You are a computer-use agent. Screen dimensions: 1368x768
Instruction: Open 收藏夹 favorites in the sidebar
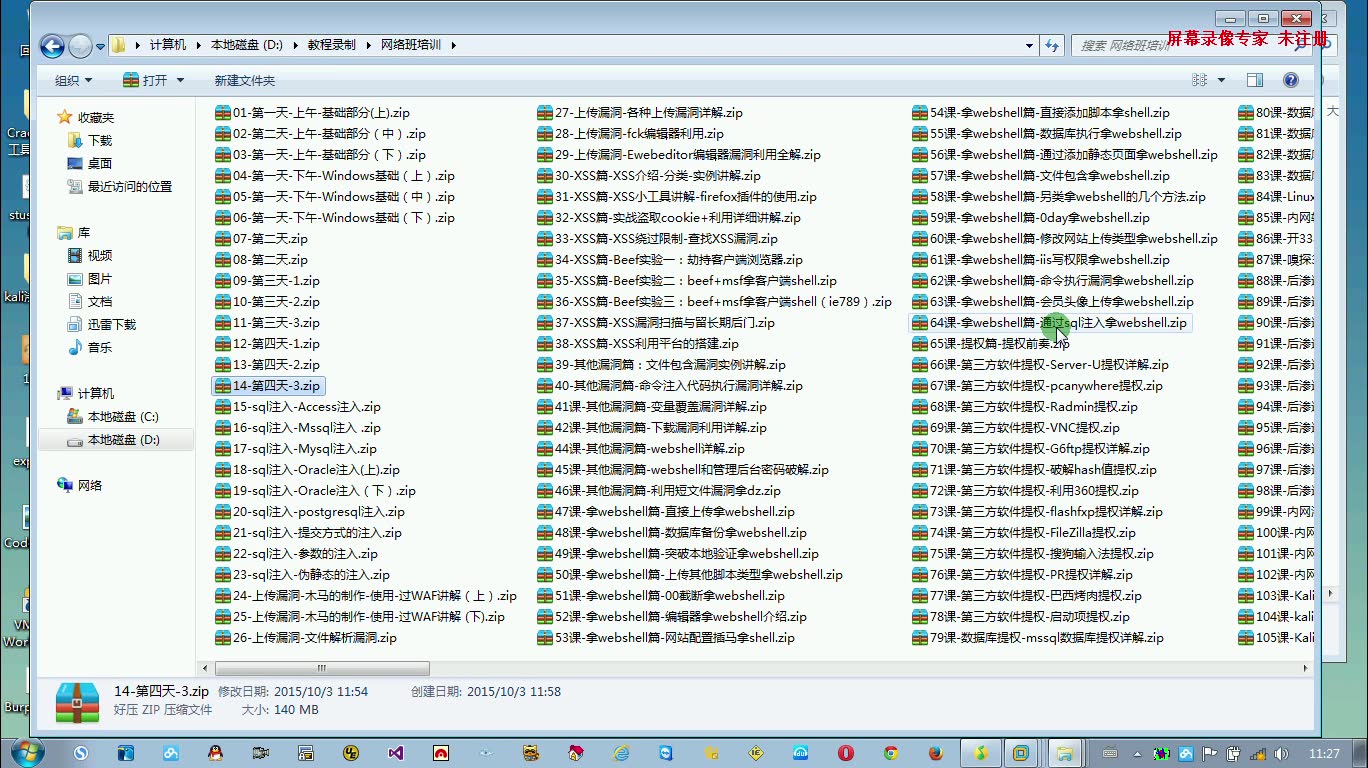click(96, 117)
